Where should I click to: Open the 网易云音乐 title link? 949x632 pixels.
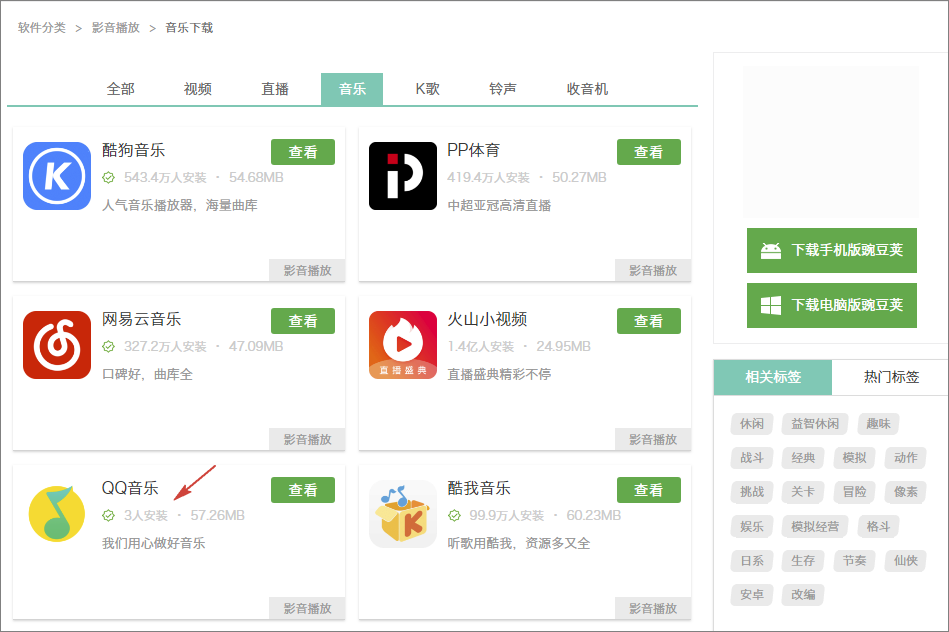point(141,319)
